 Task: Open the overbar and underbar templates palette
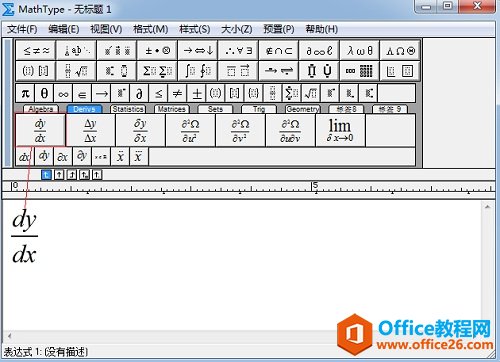click(x=239, y=71)
